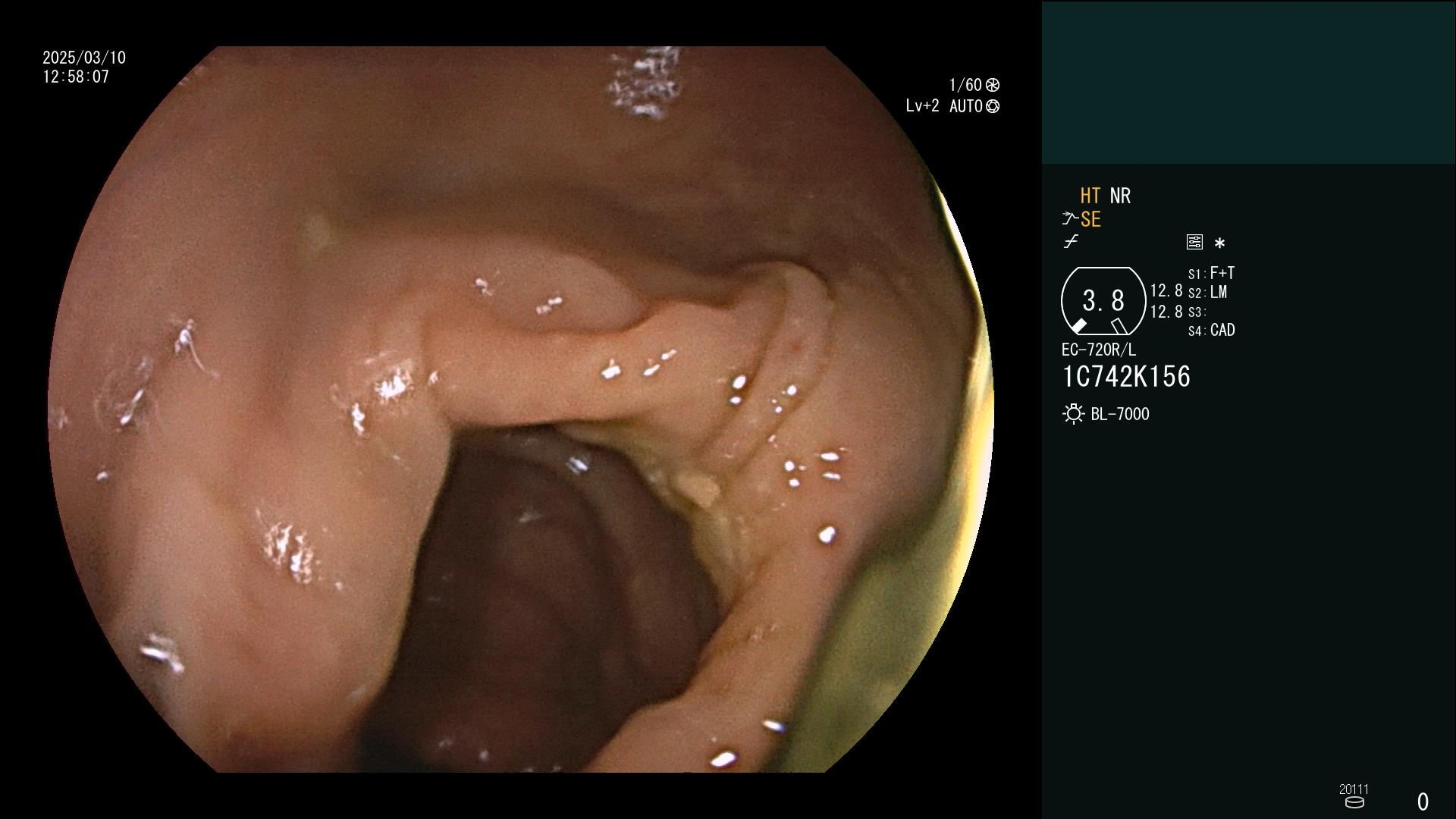Click the empty S3 switch label
This screenshot has height=819, width=1456.
pos(1197,312)
